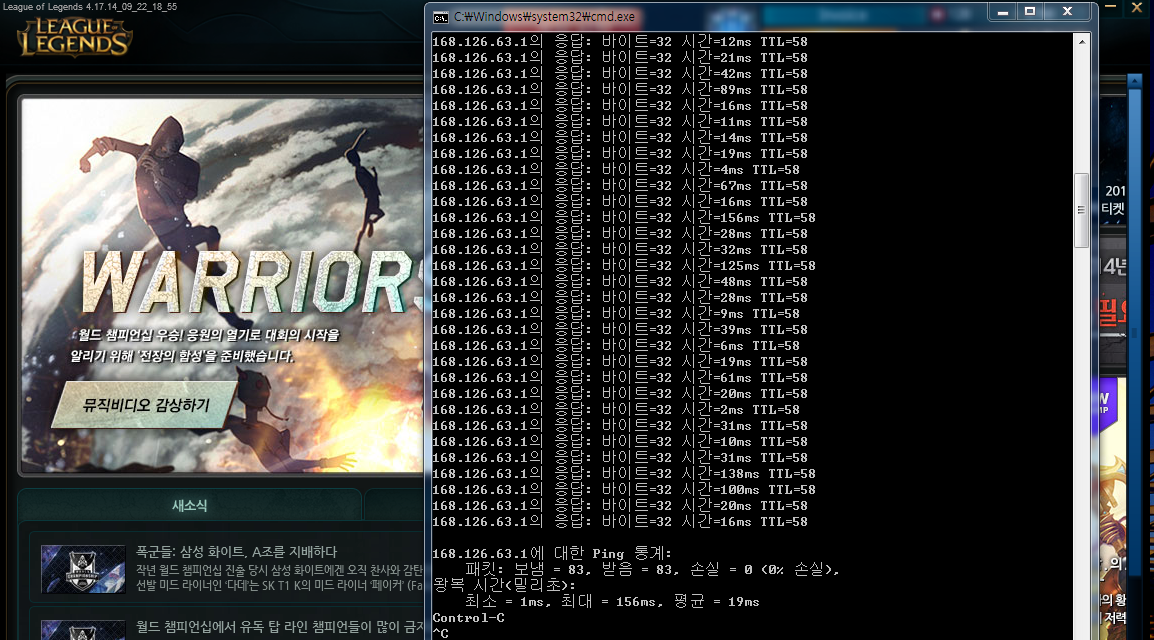1154x640 pixels.
Task: Click the ping line with 시간=156ms
Action: point(623,218)
